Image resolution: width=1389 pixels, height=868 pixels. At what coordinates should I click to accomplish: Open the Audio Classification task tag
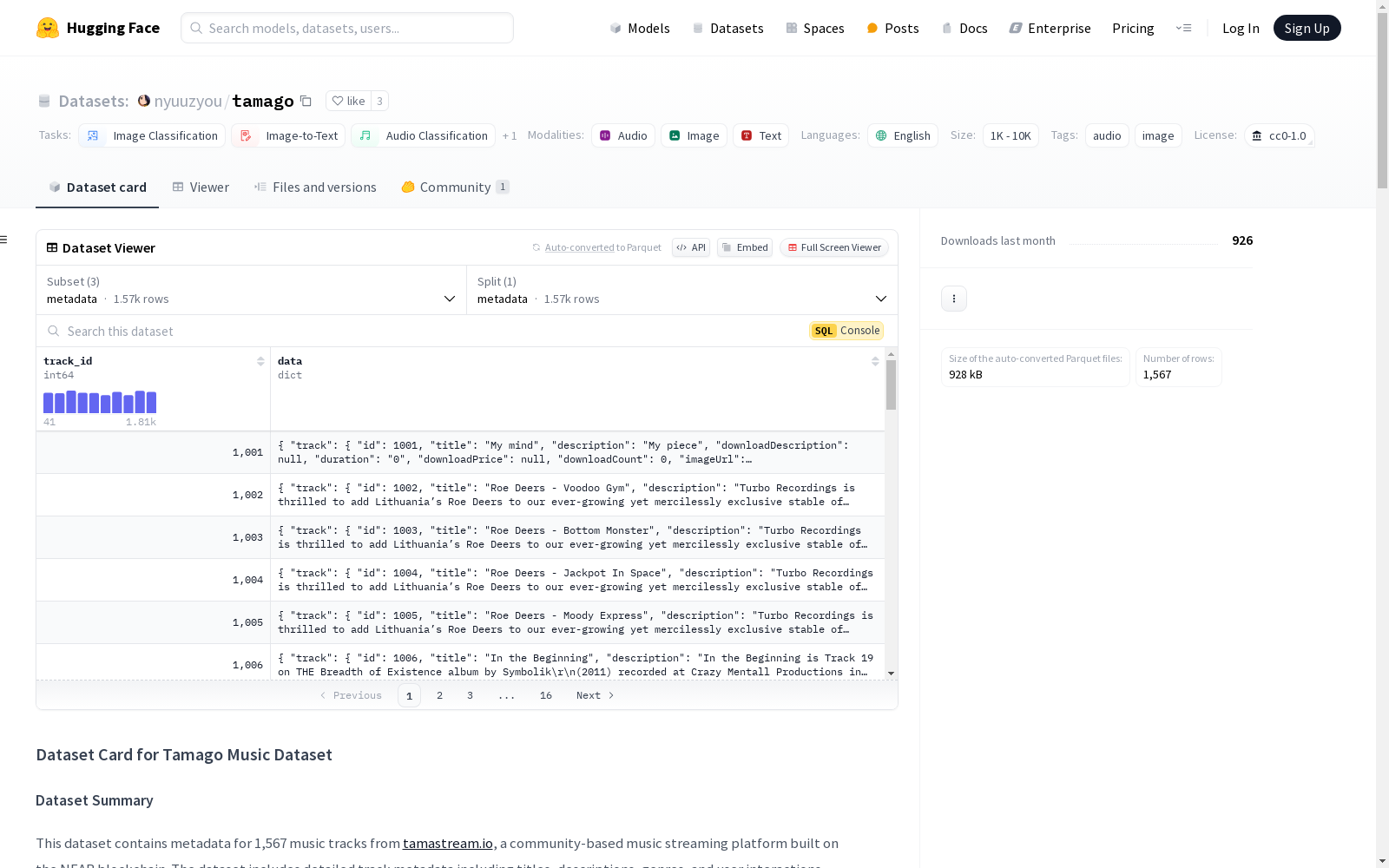point(424,135)
